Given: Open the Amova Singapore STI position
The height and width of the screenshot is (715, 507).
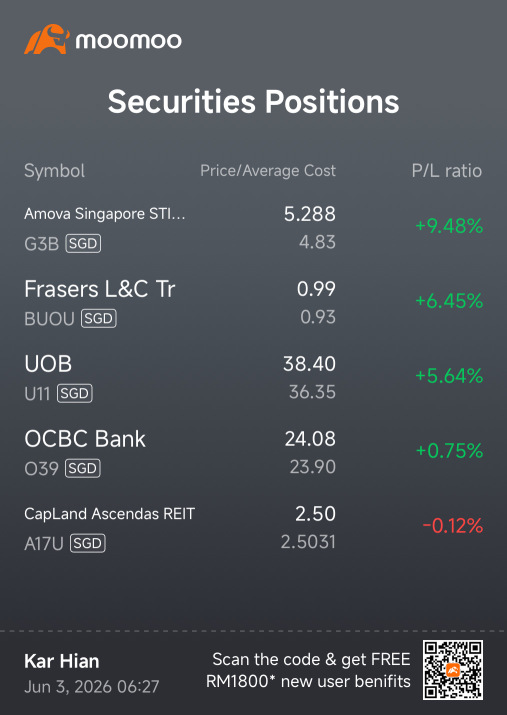Looking at the screenshot, I should (x=254, y=228).
